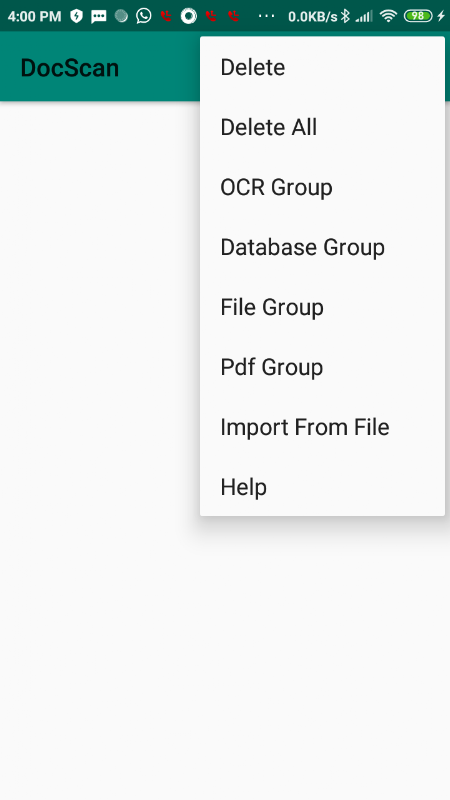Tap the Bluetooth status icon

pyautogui.click(x=345, y=16)
